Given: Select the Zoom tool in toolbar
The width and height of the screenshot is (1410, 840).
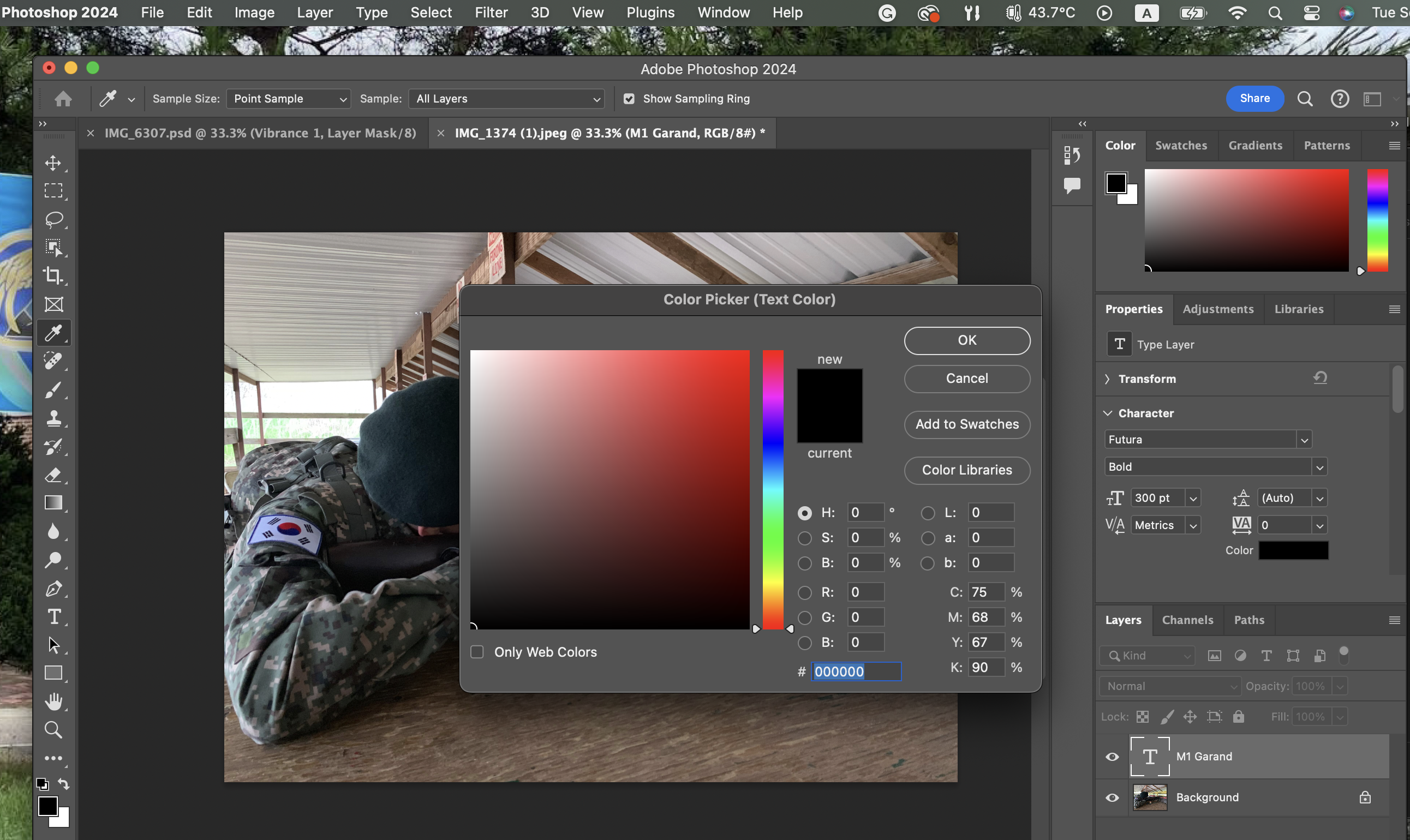Looking at the screenshot, I should click(x=54, y=730).
